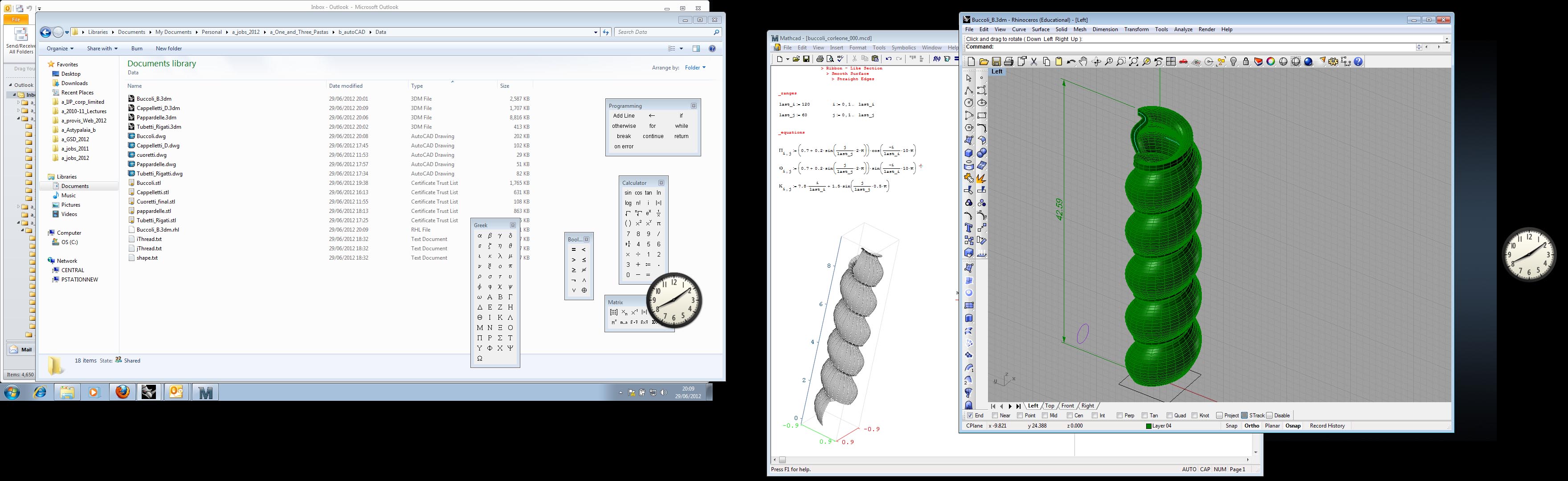Screen dimensions: 1568x481
Task: Click the green Layer 04 color swatch
Action: pos(1149,426)
